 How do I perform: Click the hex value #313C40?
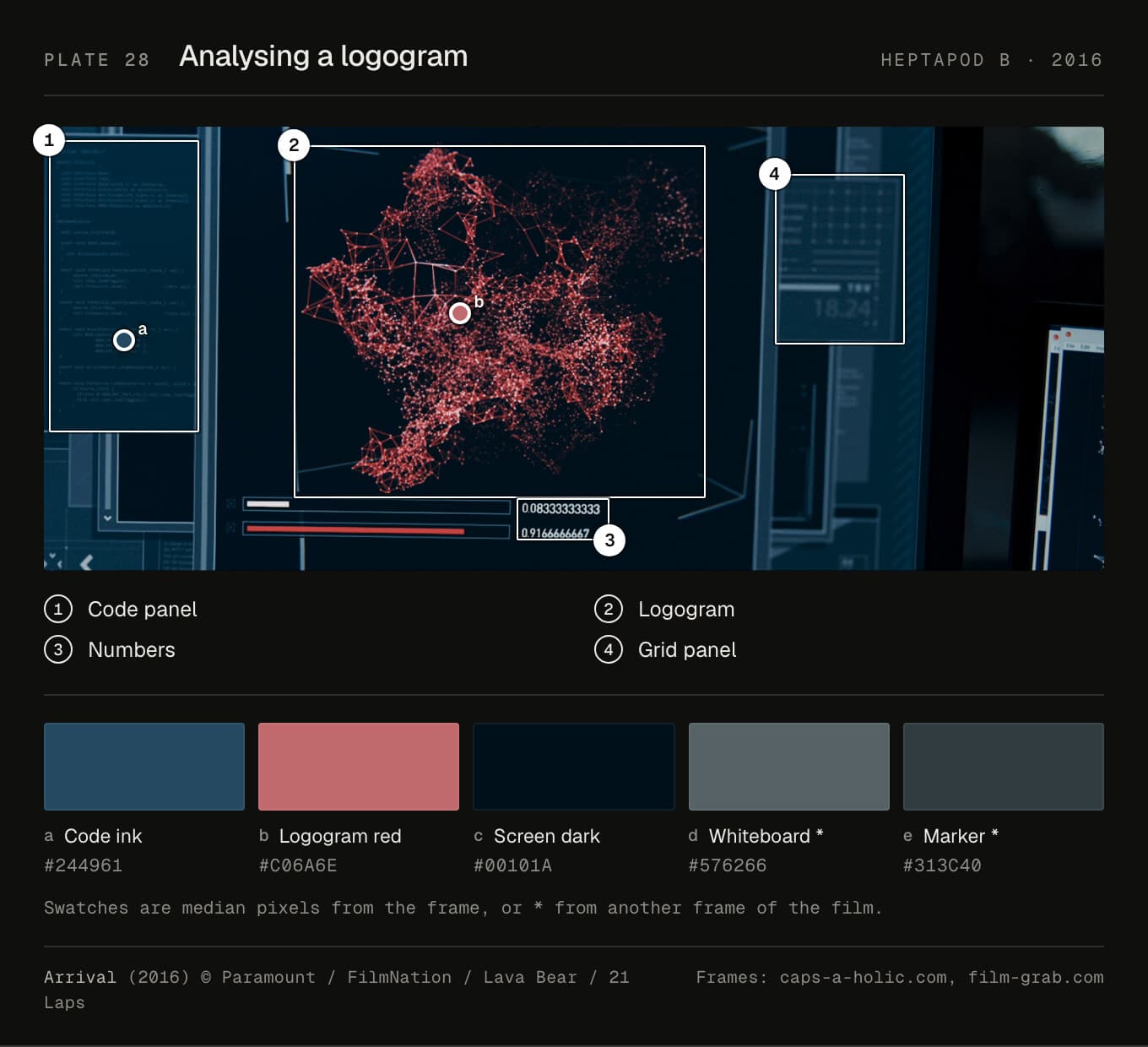coord(942,865)
